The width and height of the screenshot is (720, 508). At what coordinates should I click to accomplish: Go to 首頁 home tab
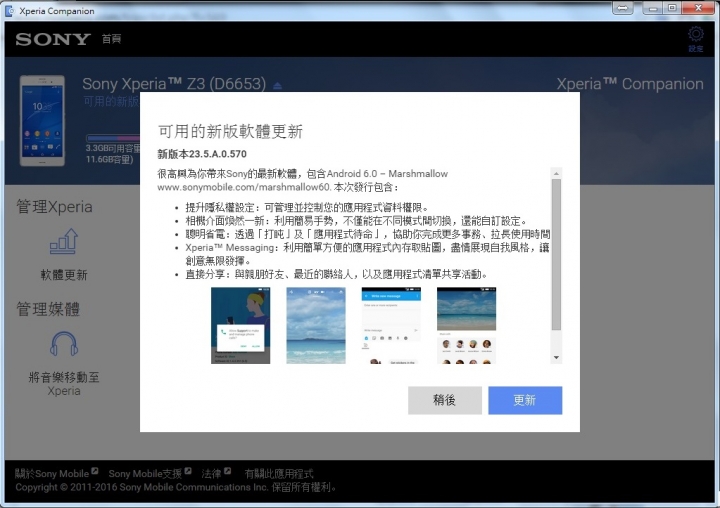tap(112, 39)
